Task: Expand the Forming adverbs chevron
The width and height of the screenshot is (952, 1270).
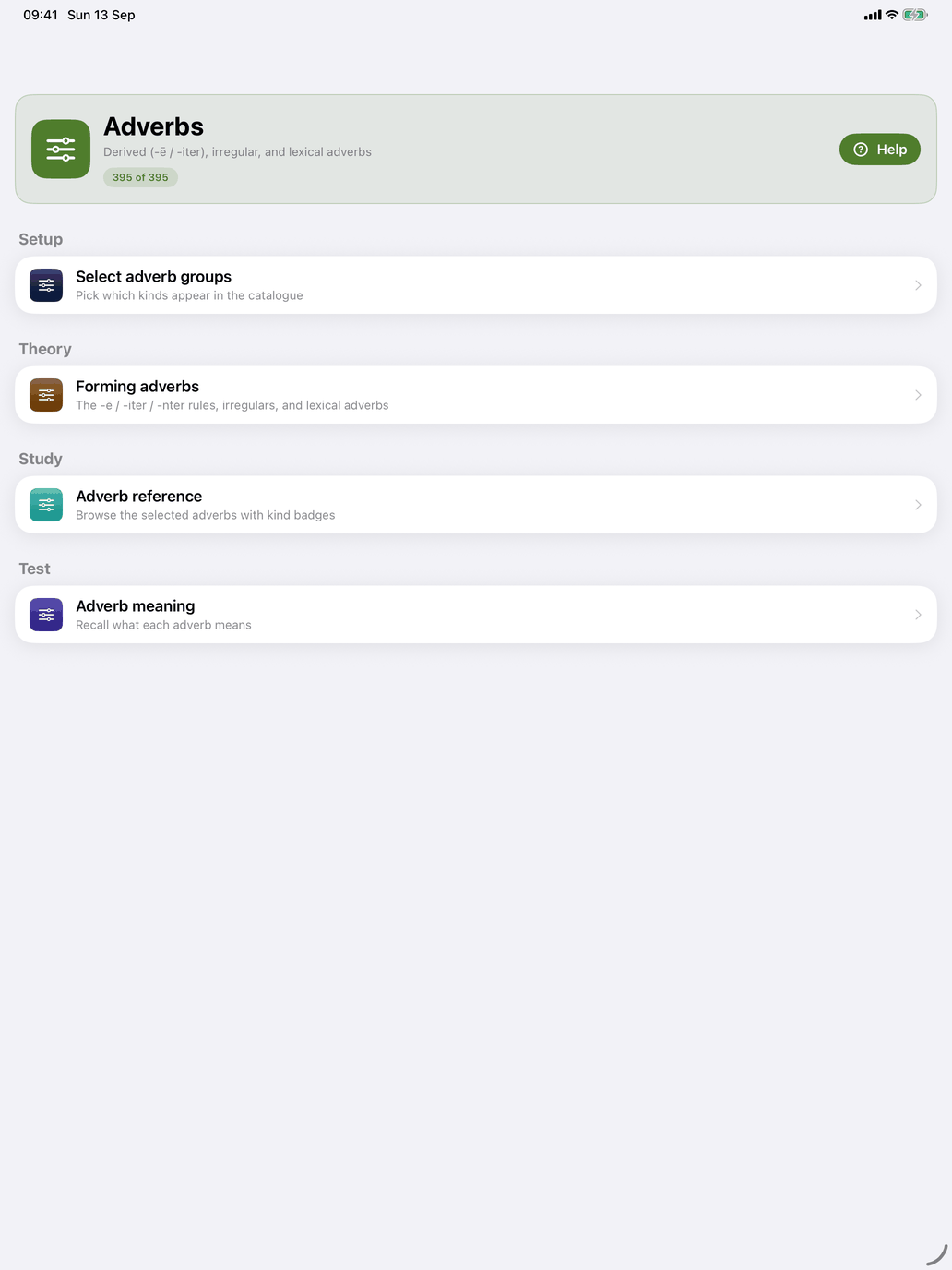Action: coord(918,395)
